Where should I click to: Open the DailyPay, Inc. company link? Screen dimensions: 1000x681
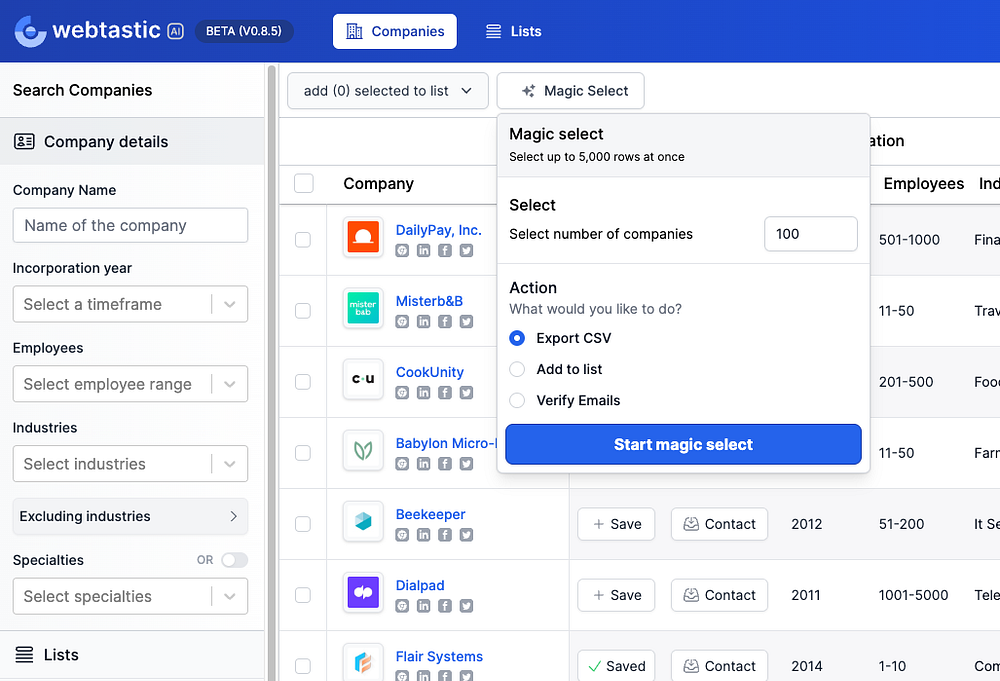tap(439, 230)
